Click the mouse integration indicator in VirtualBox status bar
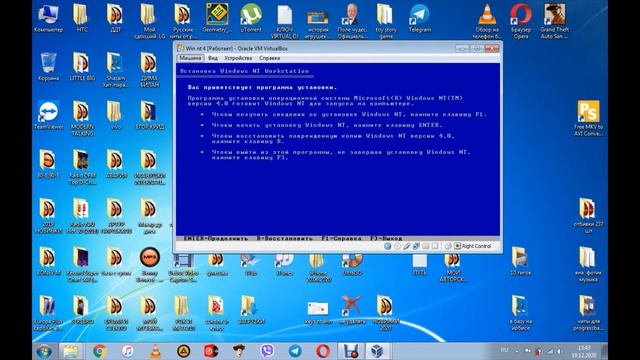 pos(448,246)
